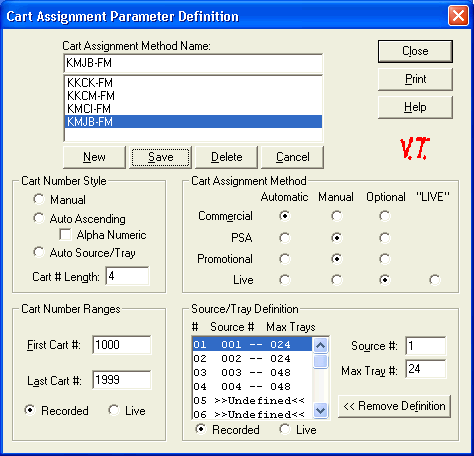This screenshot has width=474, height=456.
Task: Set Promotional to Automatic
Action: 285,259
